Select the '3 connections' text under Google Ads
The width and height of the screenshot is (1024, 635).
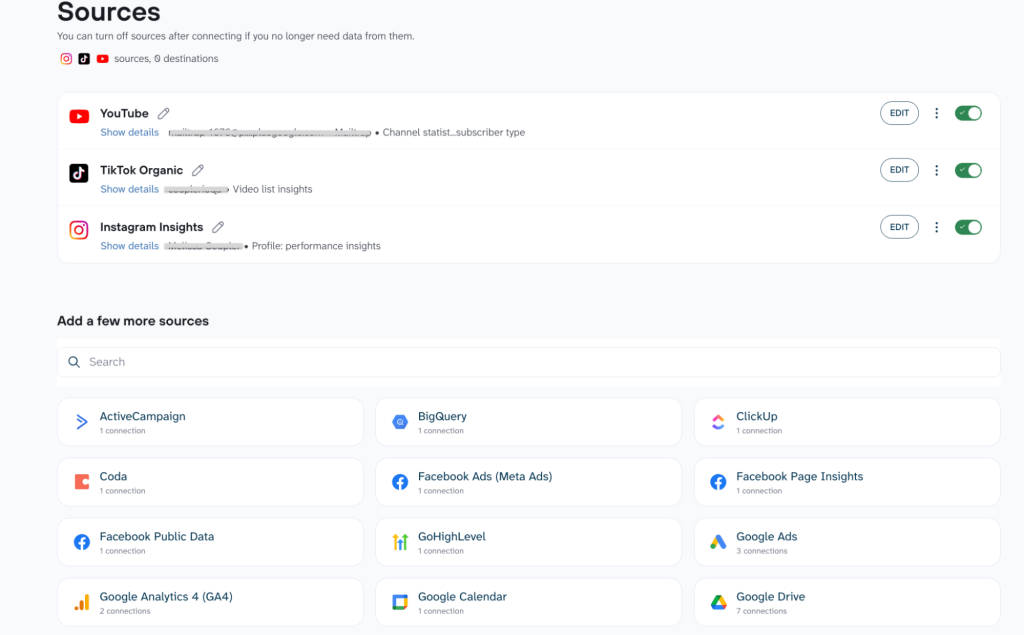pos(761,551)
